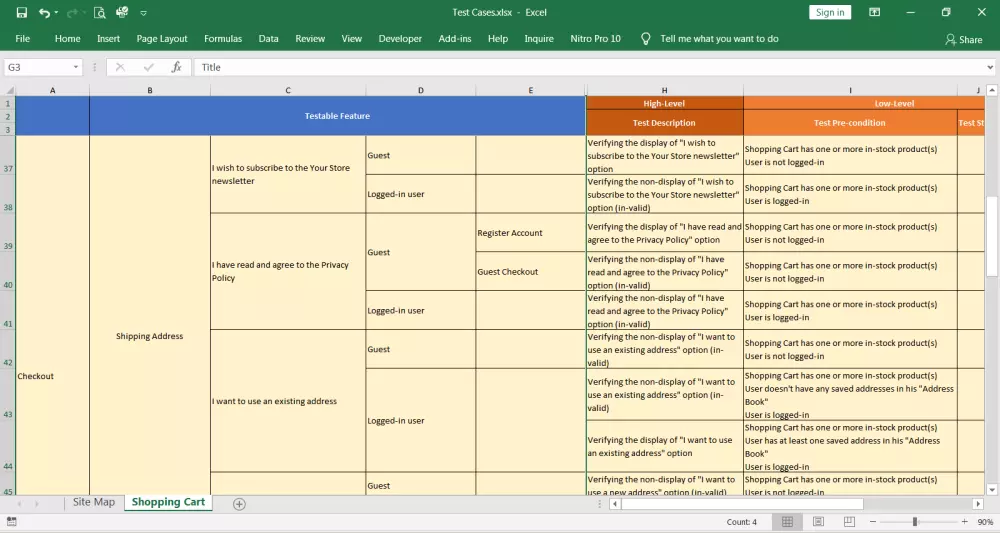Click the zoom slider handle
This screenshot has width=1000, height=533.
914,522
